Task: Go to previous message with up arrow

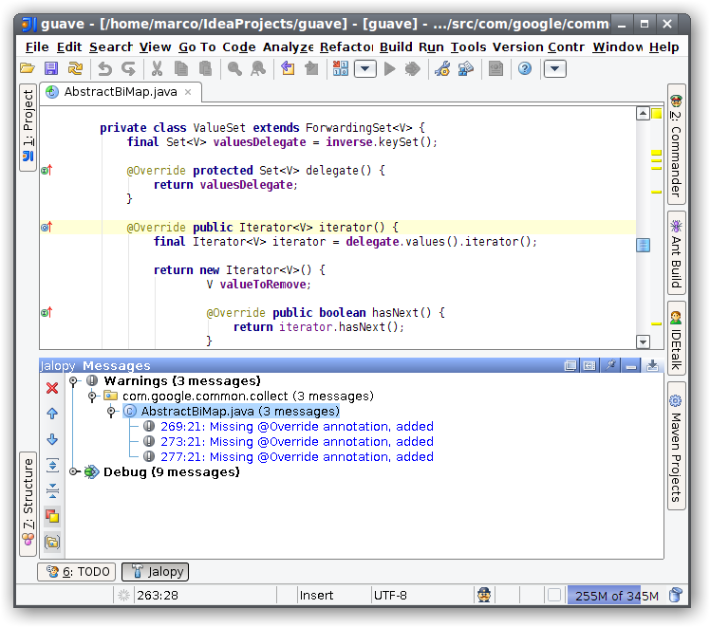Action: click(53, 413)
